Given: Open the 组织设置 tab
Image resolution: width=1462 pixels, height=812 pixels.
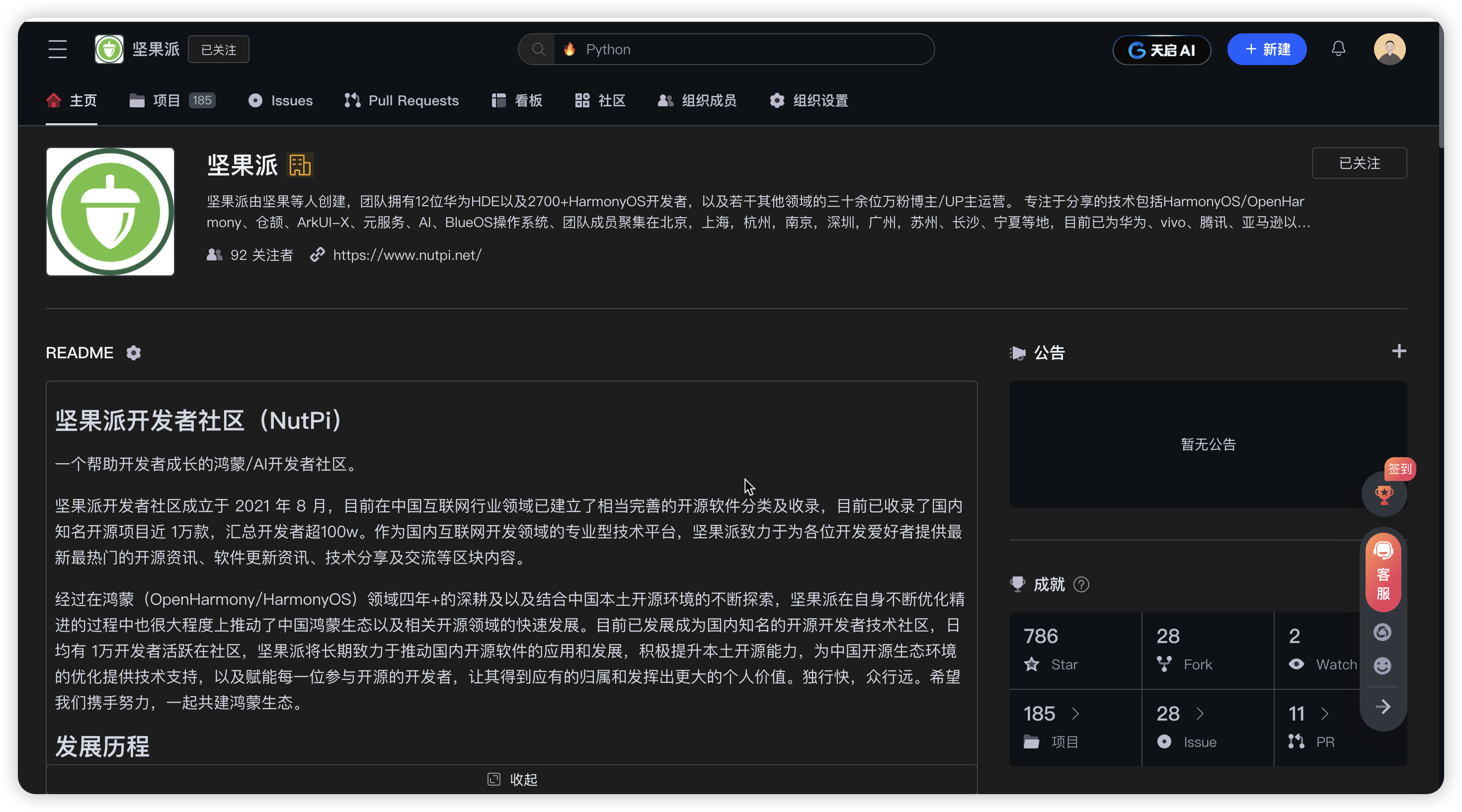Looking at the screenshot, I should tap(809, 100).
